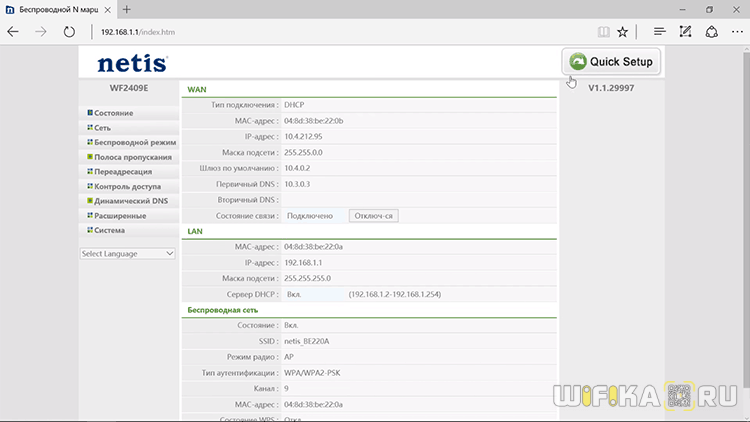
Task: Click the radio mode value AP
Action: tap(289, 357)
